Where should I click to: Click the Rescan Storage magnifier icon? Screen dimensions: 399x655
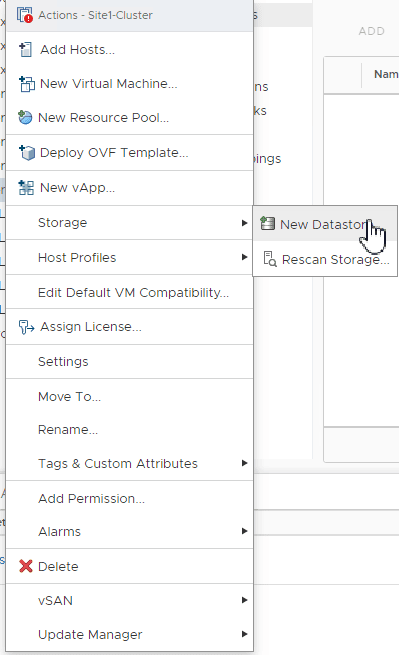270,259
